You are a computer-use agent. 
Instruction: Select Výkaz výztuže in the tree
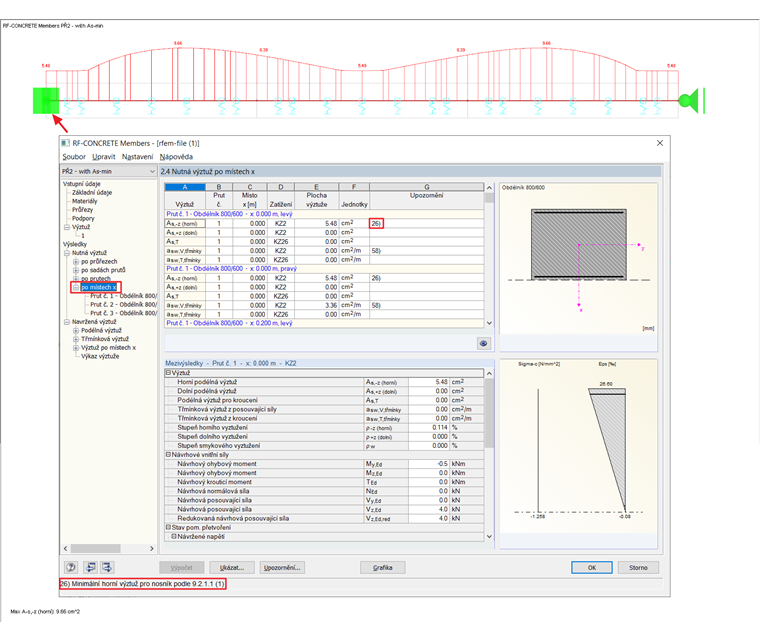[x=100, y=356]
